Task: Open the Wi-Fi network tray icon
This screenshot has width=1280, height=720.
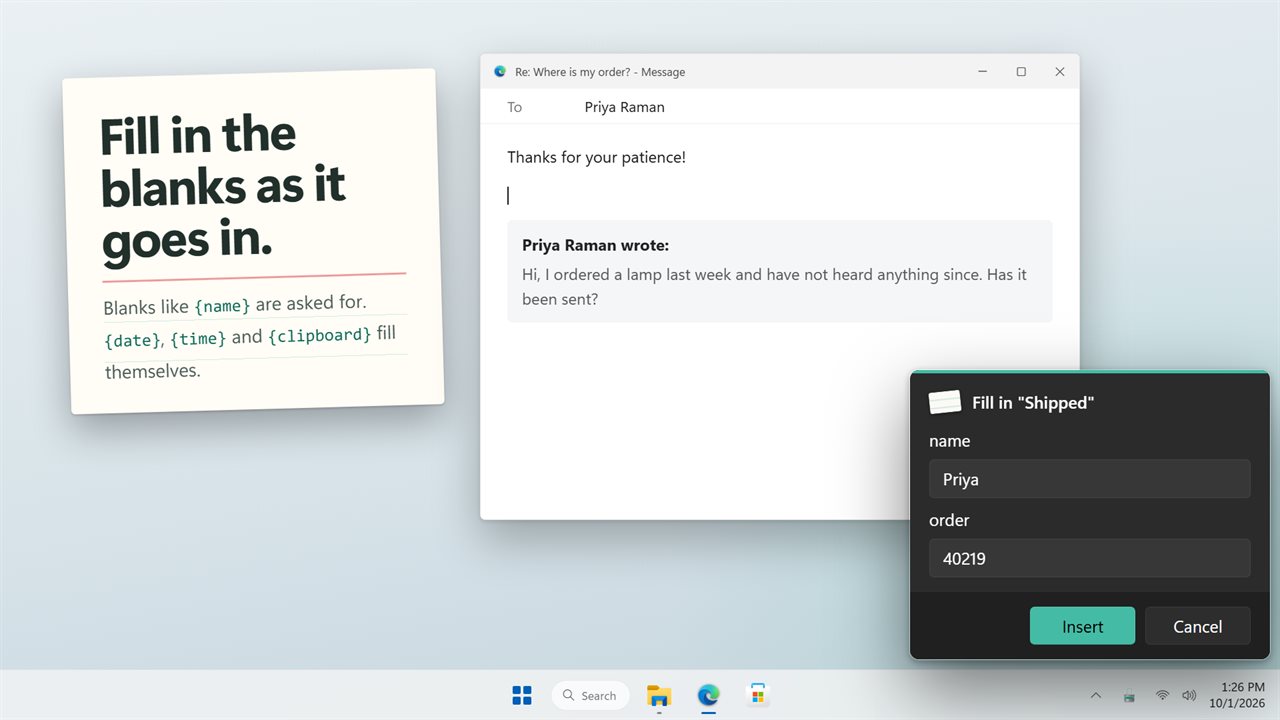Action: tap(1162, 695)
